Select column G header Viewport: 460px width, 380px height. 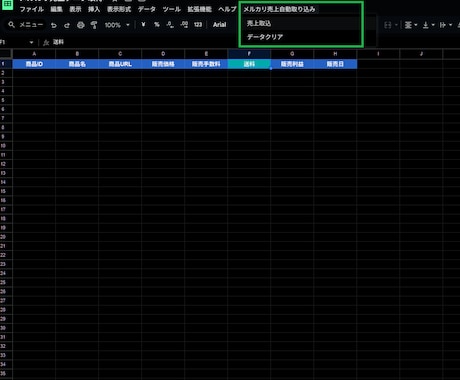[292, 54]
